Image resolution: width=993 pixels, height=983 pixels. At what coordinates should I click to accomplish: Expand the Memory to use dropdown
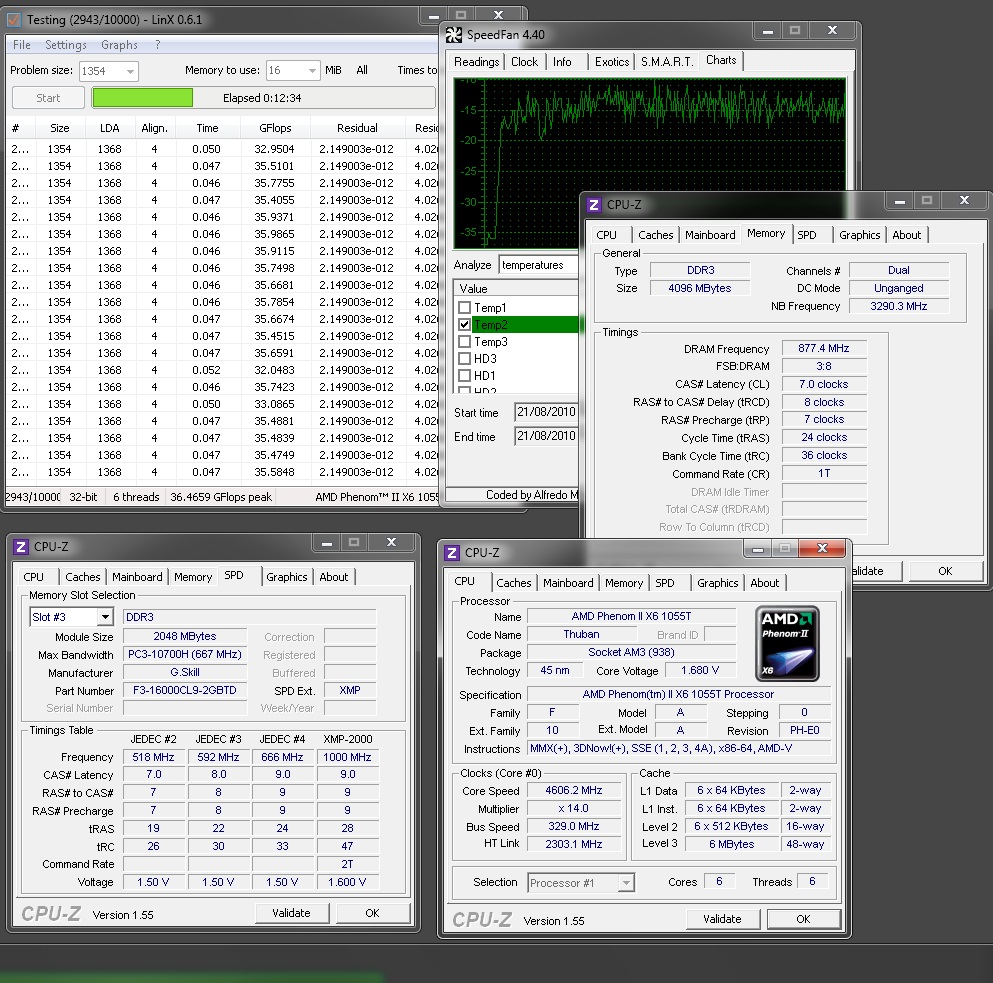click(312, 70)
